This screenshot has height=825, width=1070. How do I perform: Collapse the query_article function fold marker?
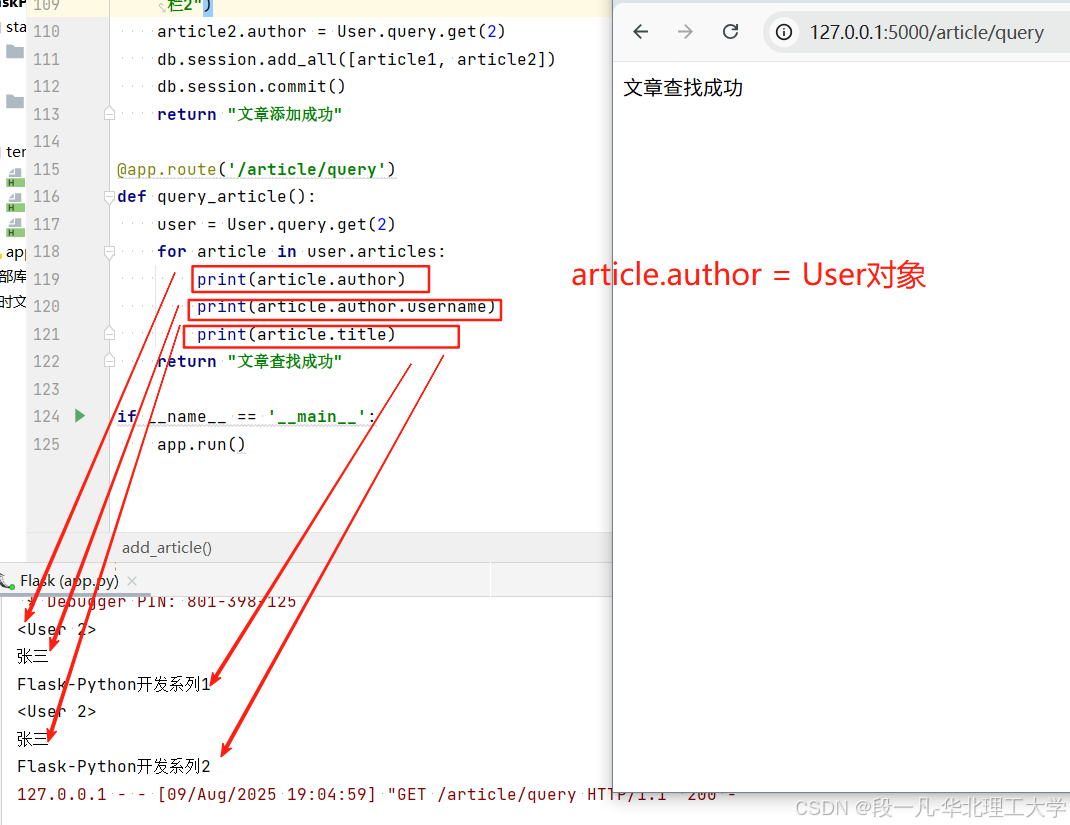coord(109,197)
